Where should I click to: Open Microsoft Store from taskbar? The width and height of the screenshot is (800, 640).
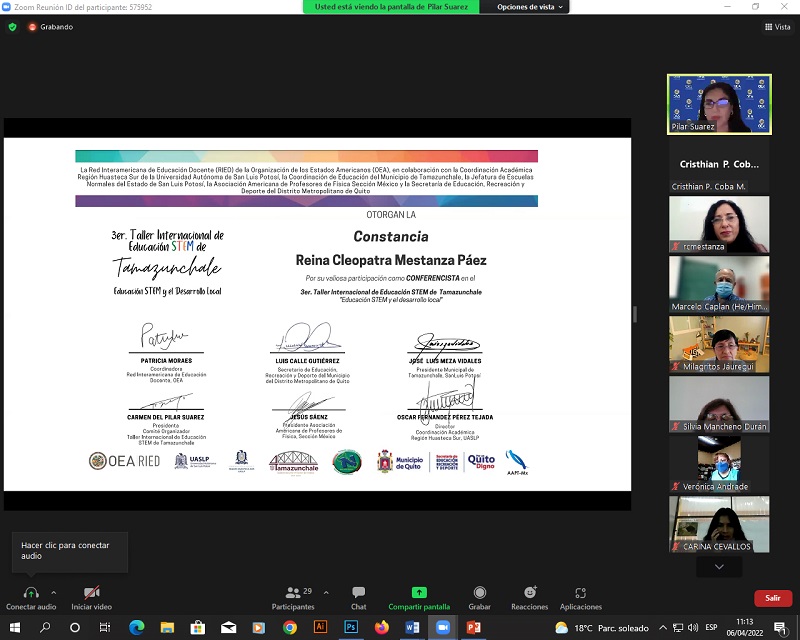click(197, 627)
